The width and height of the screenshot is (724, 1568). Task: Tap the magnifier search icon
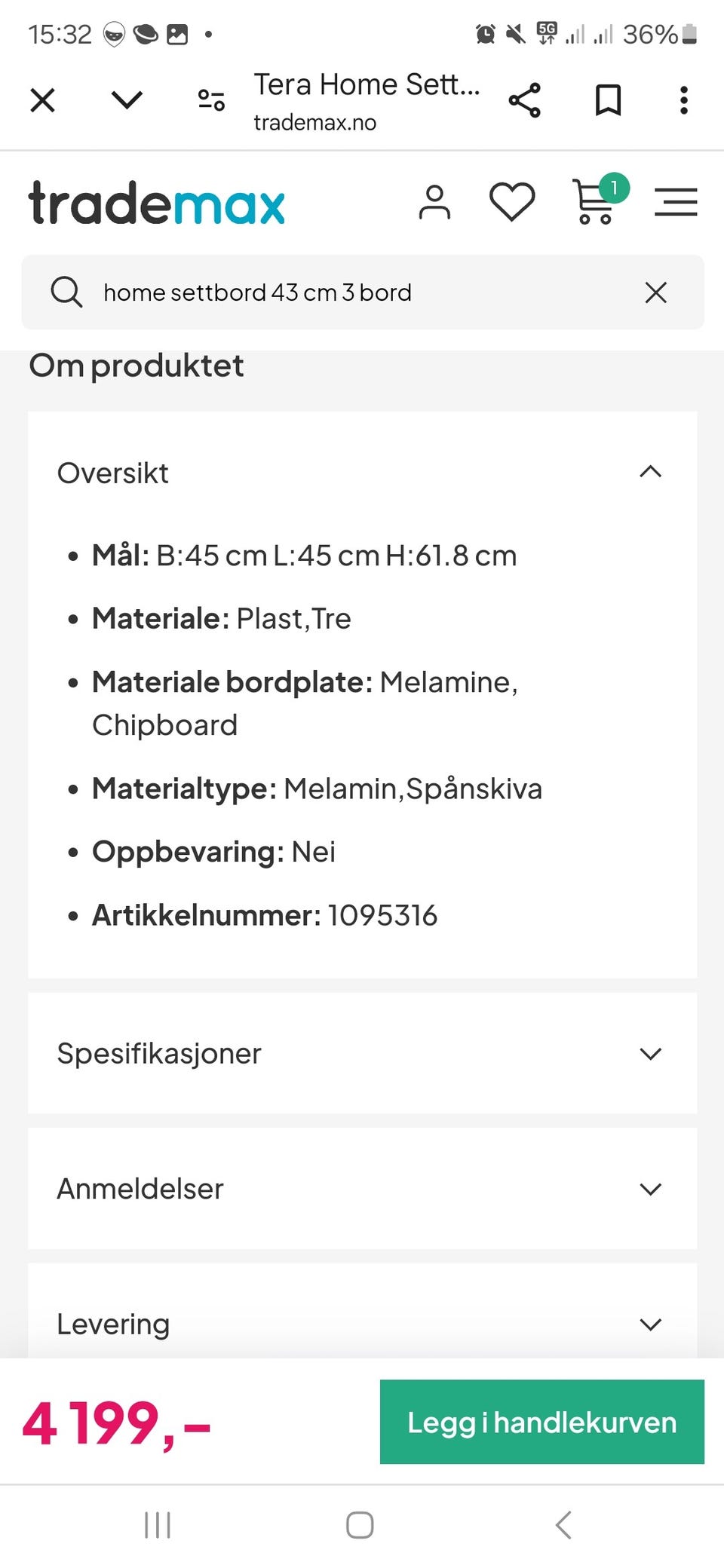pyautogui.click(x=66, y=292)
